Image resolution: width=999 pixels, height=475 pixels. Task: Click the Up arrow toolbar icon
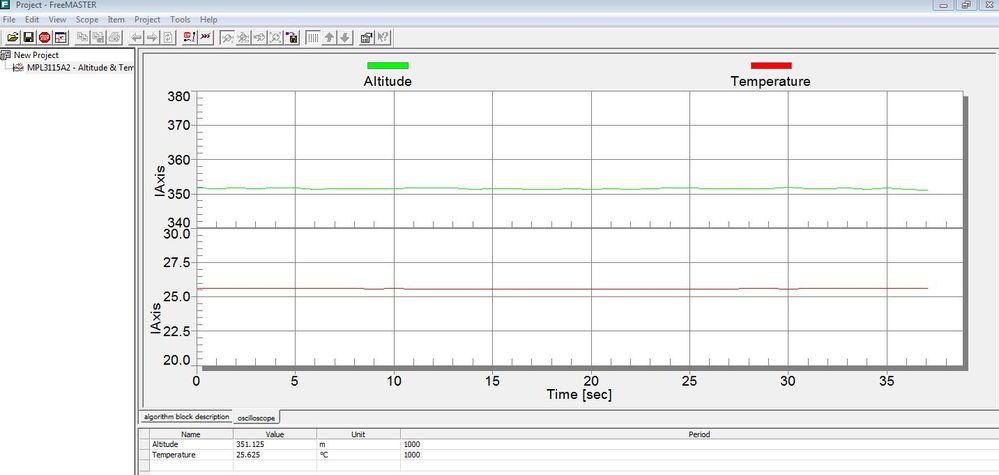point(329,38)
